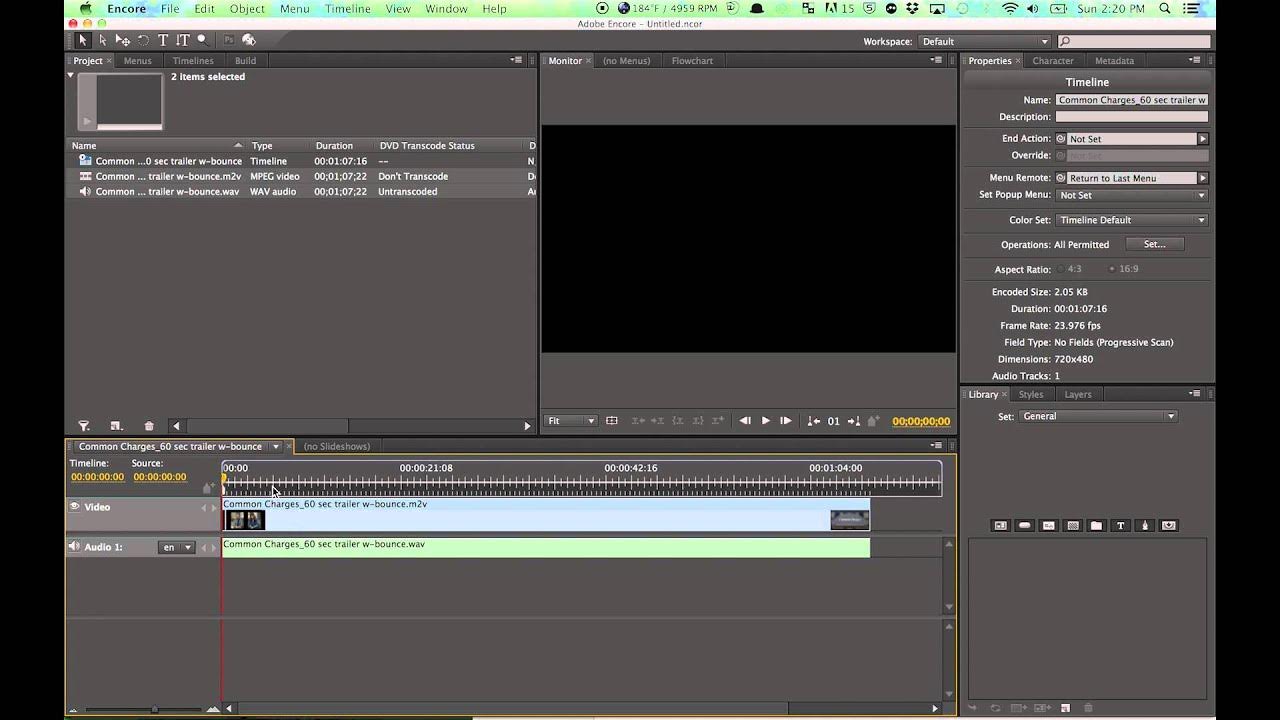Open the Monitor Fit zoom dropdown

pos(571,421)
